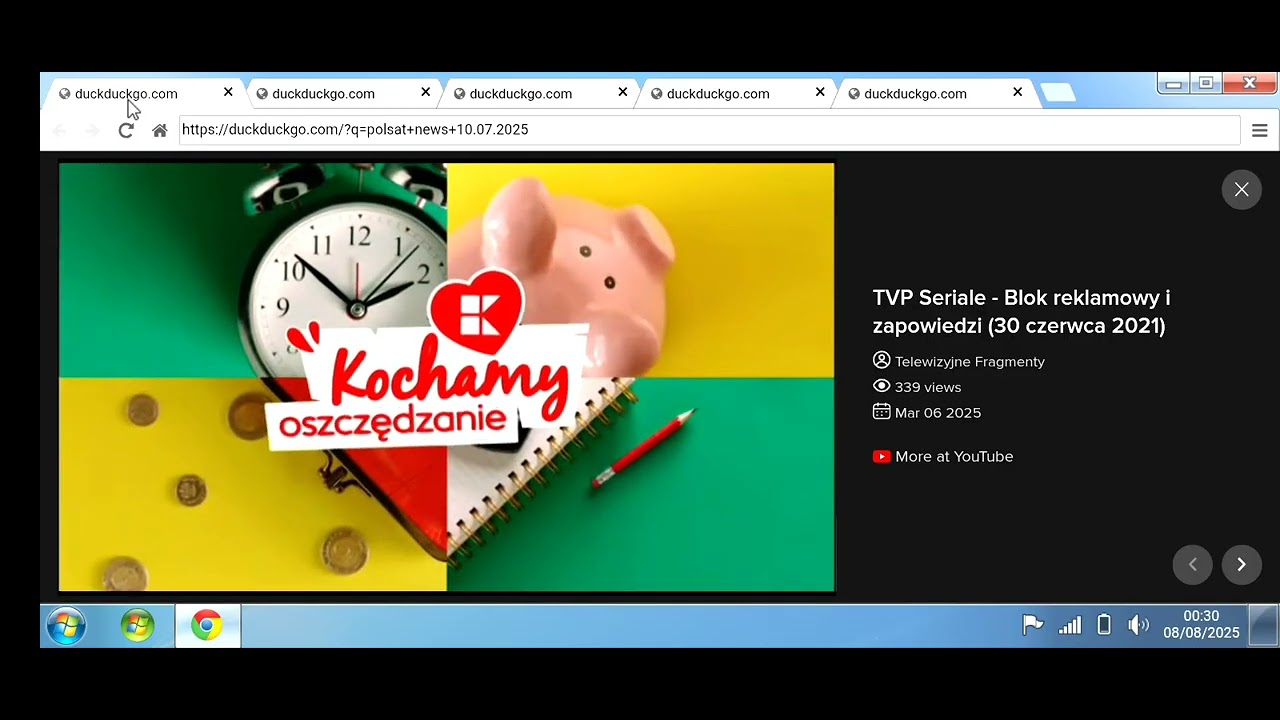Minimize the browser window
Viewport: 1280px width, 720px height.
(x=1174, y=84)
